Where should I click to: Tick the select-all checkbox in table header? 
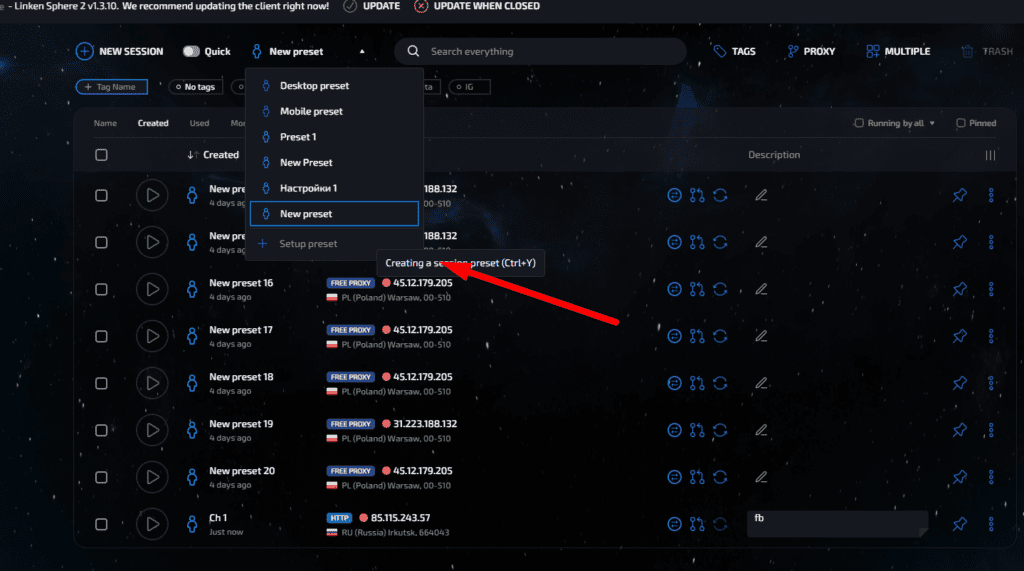point(101,155)
